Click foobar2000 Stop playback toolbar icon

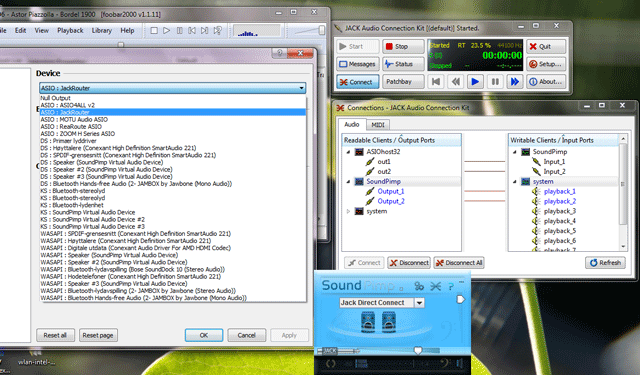coord(154,31)
